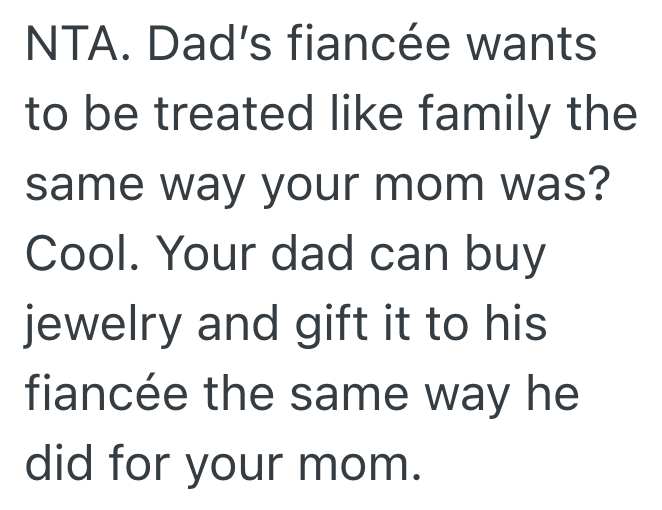
Task: Click the word "was?" ending the question
Action: click(553, 186)
